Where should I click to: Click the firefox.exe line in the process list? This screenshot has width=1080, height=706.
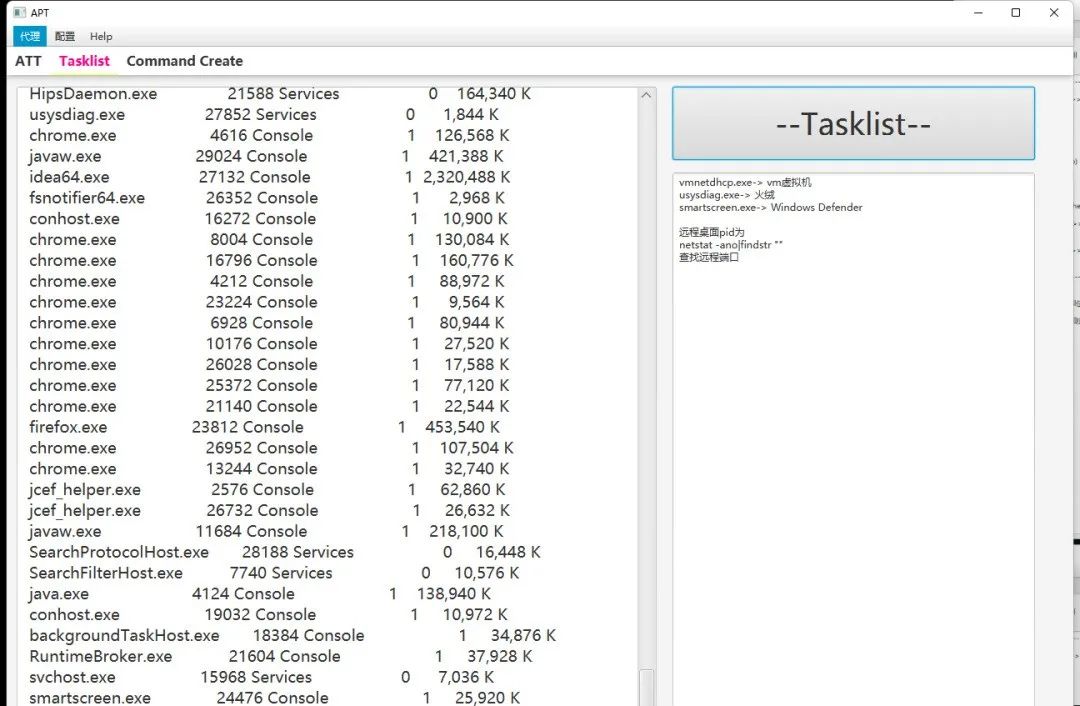coord(264,427)
